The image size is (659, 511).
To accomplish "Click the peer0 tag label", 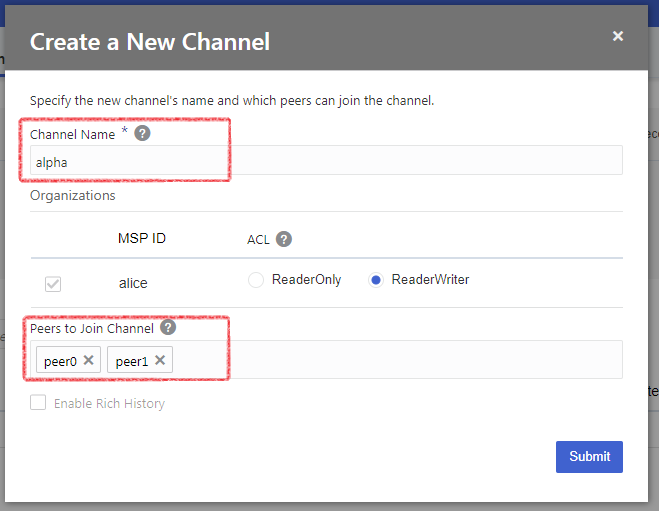I will tap(60, 361).
